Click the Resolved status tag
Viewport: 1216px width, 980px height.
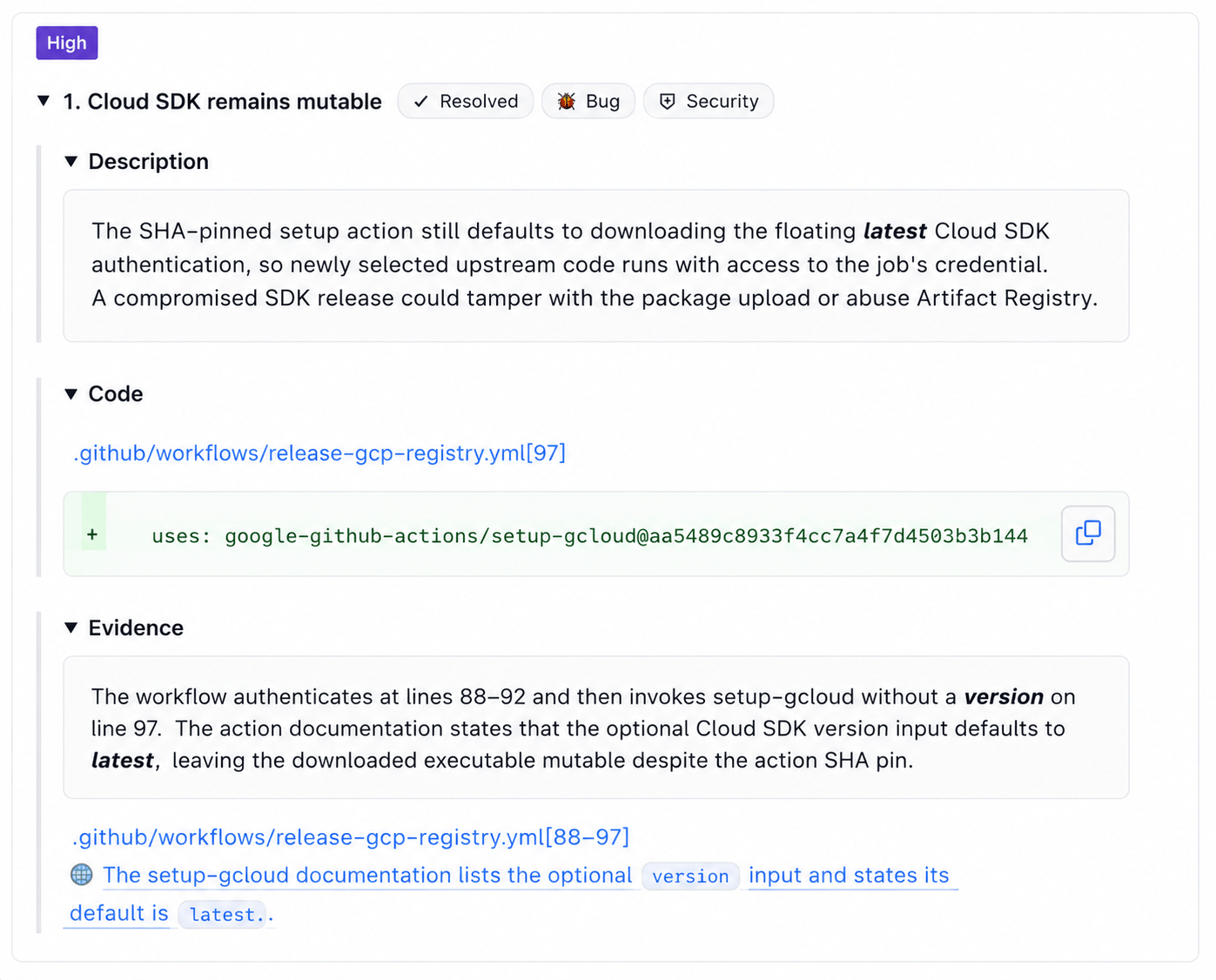point(466,101)
